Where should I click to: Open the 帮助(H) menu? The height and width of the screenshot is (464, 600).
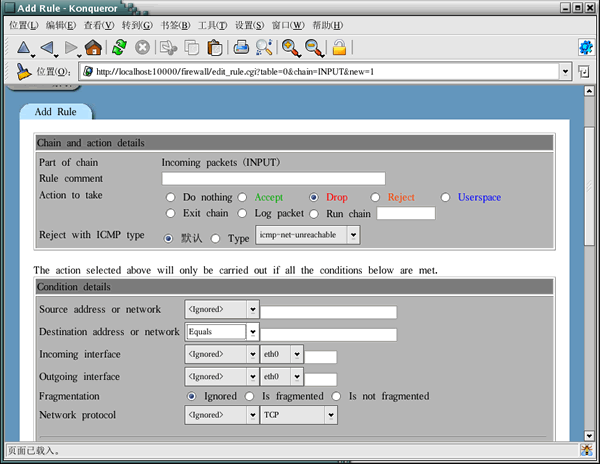[x=328, y=25]
